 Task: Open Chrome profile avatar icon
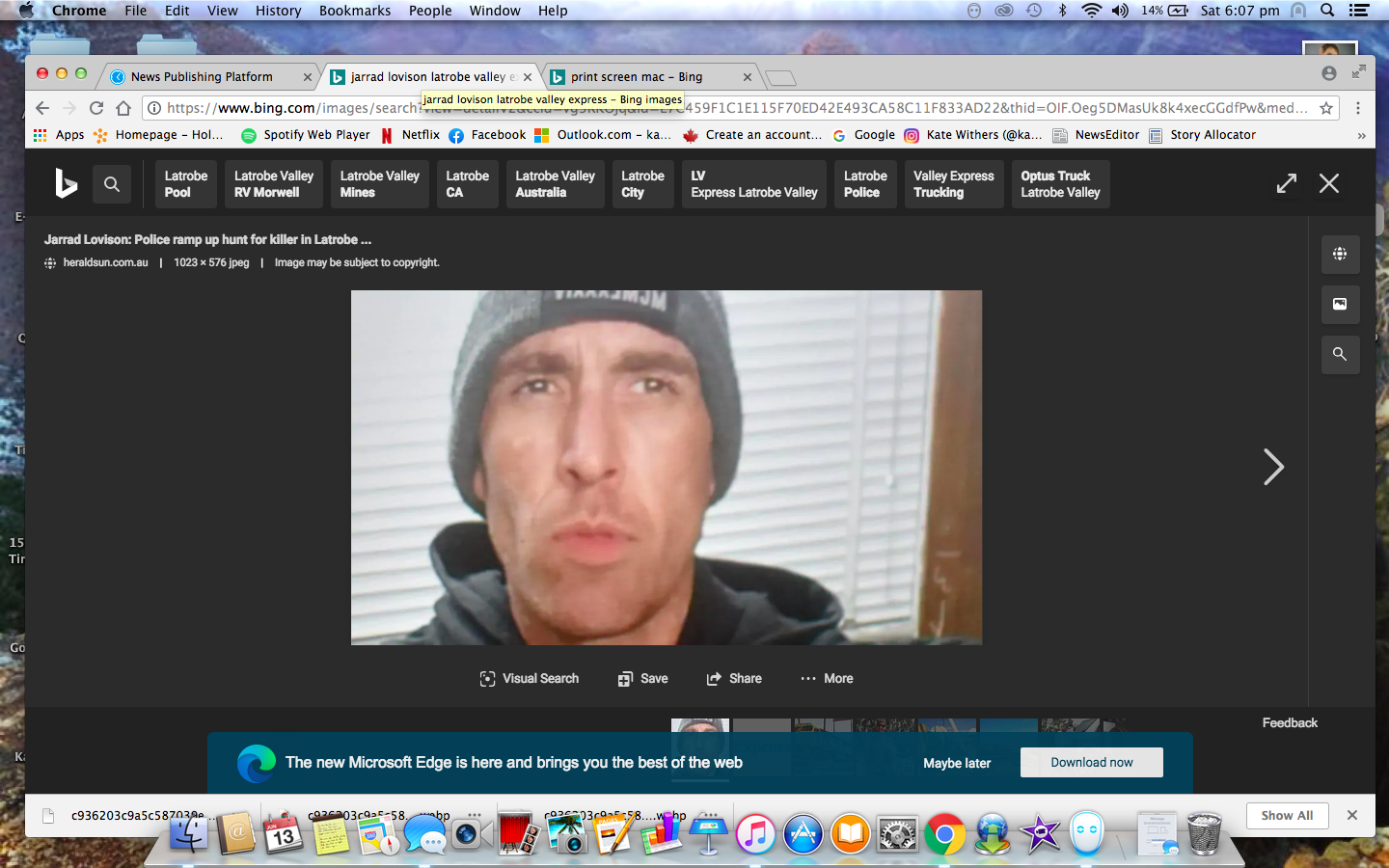[x=1329, y=73]
